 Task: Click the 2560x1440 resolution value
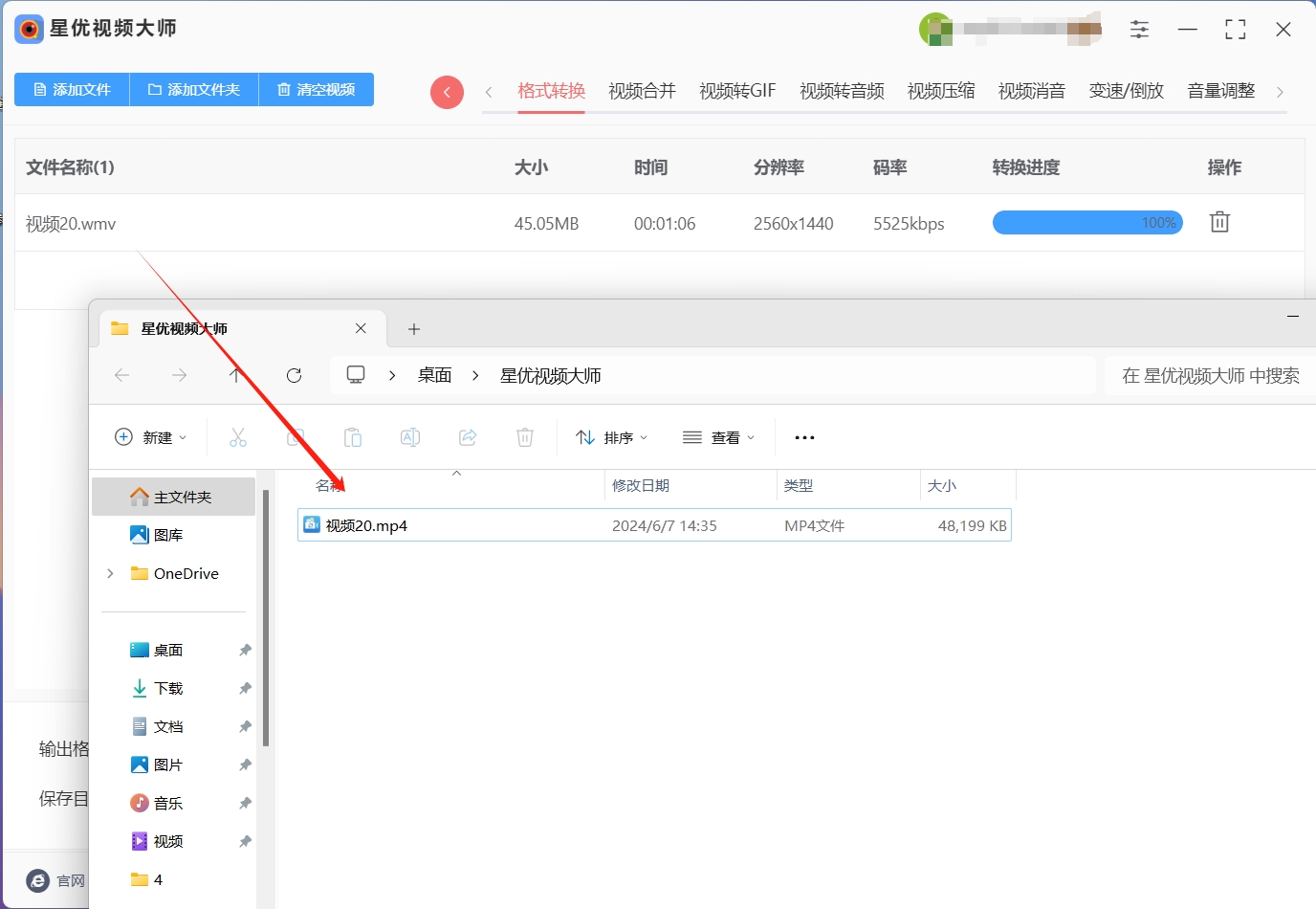pos(793,224)
